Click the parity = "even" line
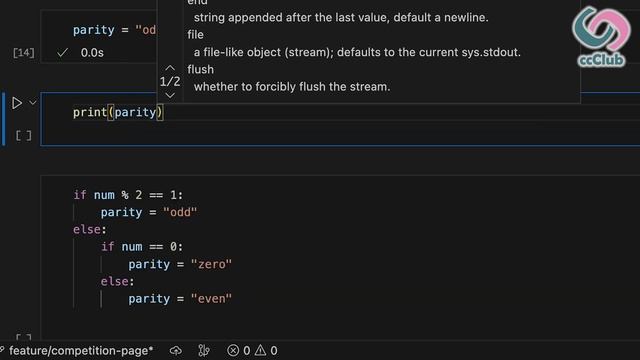Viewport: 640px width, 360px height. 180,299
